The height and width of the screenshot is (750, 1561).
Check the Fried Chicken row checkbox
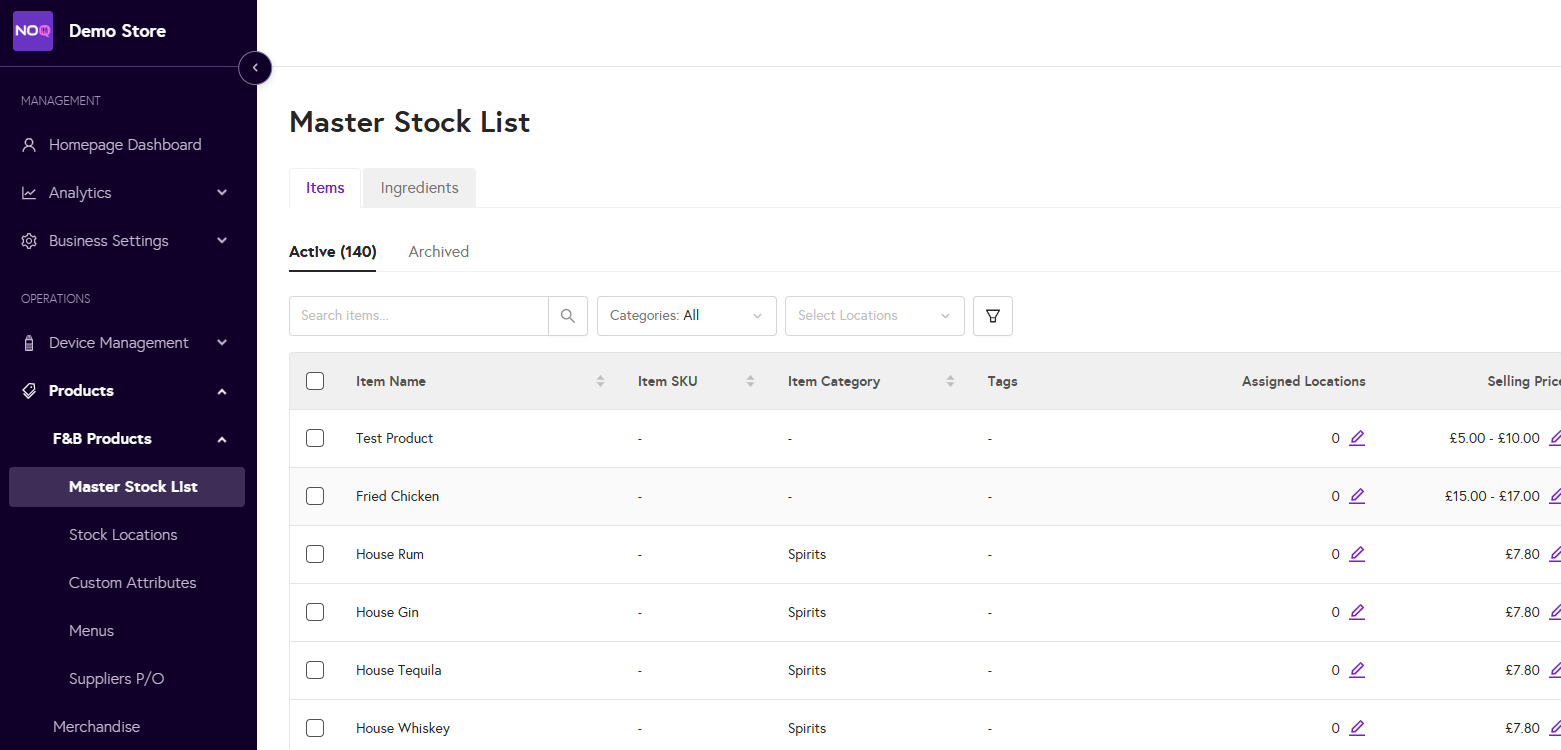pyautogui.click(x=315, y=496)
